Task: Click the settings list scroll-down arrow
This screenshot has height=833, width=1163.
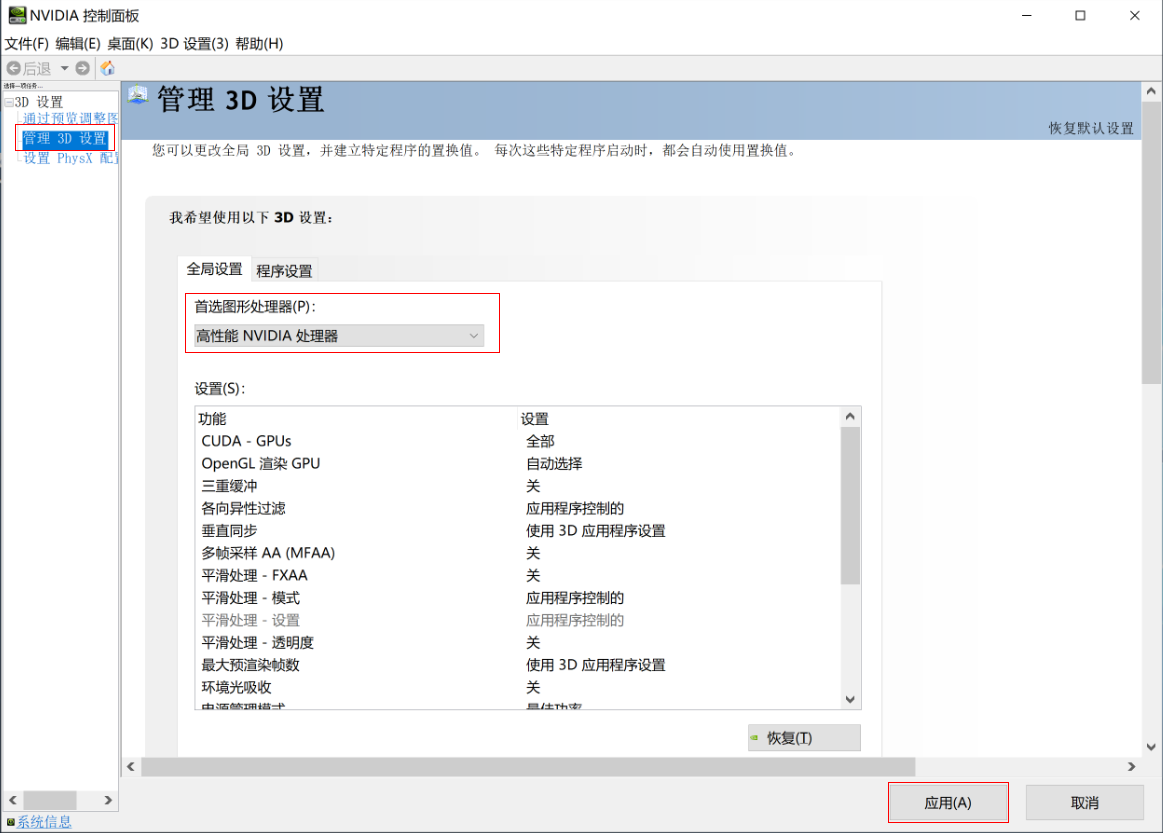Action: (x=850, y=699)
